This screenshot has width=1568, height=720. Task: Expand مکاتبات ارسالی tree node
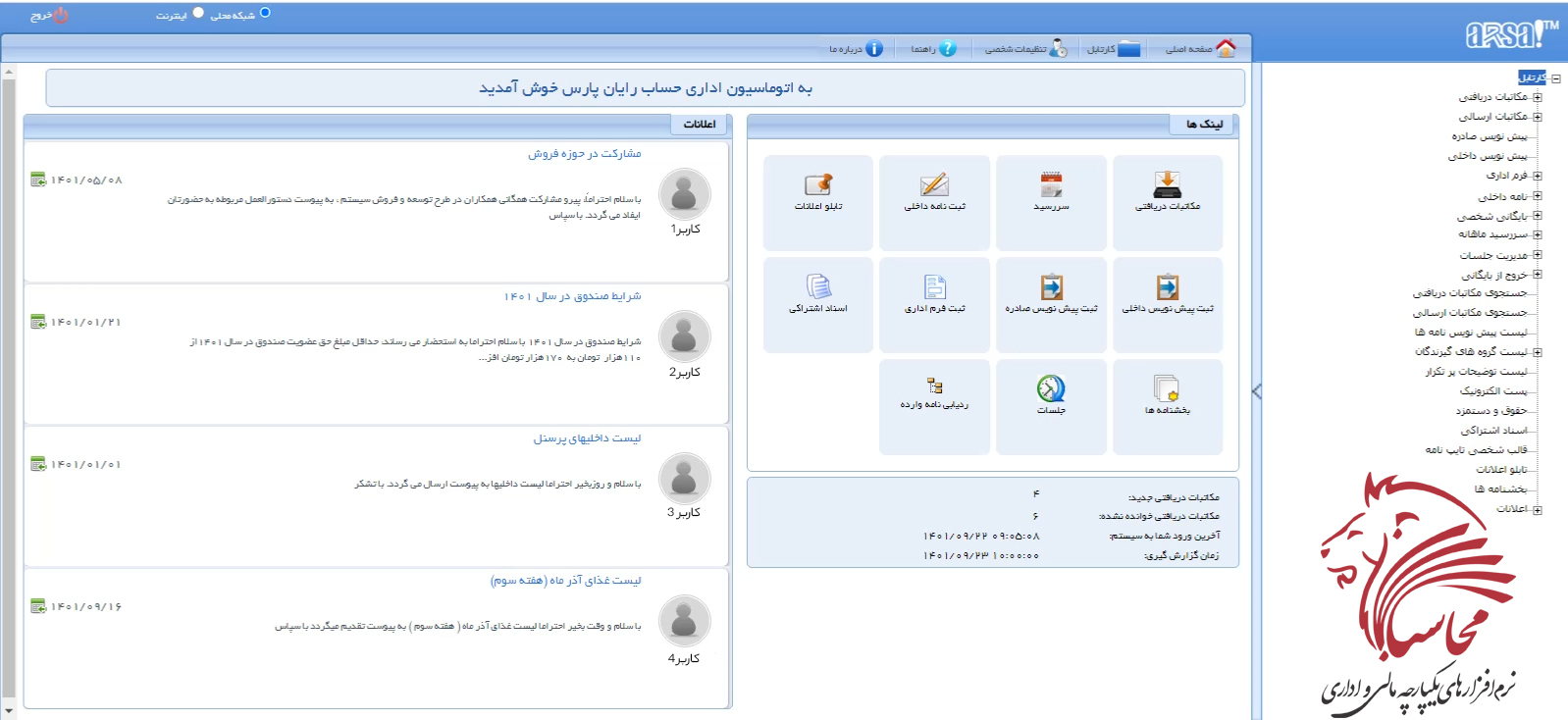point(1538,117)
